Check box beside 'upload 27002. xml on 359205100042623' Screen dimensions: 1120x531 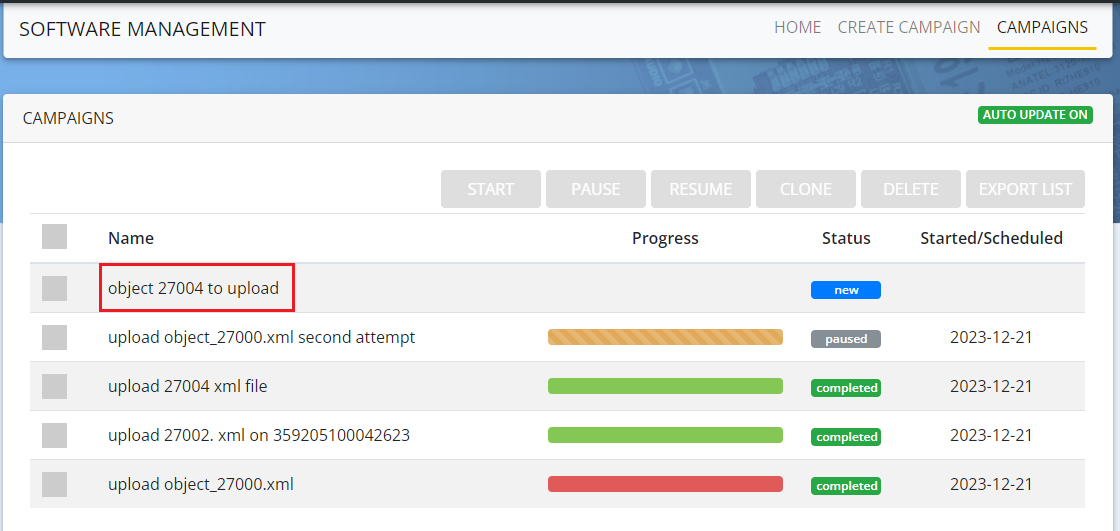pyautogui.click(x=54, y=435)
